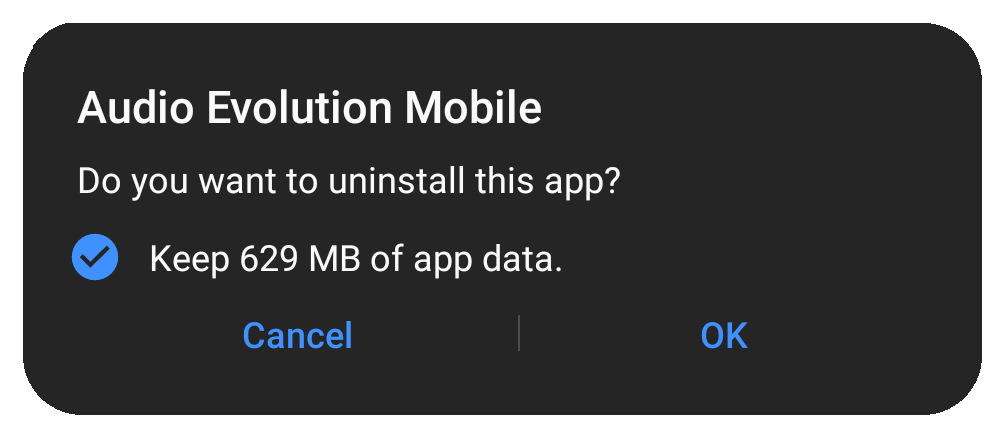Viewport: 1005px width, 430px height.
Task: Click the divider between Cancel and OK
Action: pos(519,333)
